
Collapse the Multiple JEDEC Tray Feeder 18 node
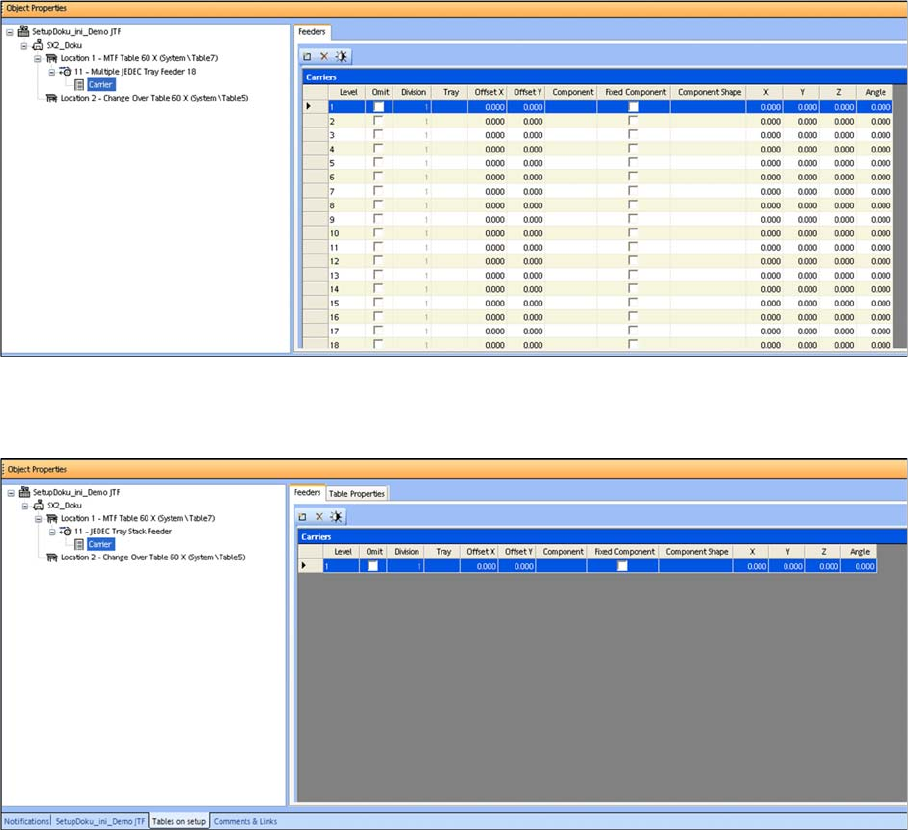(52, 72)
